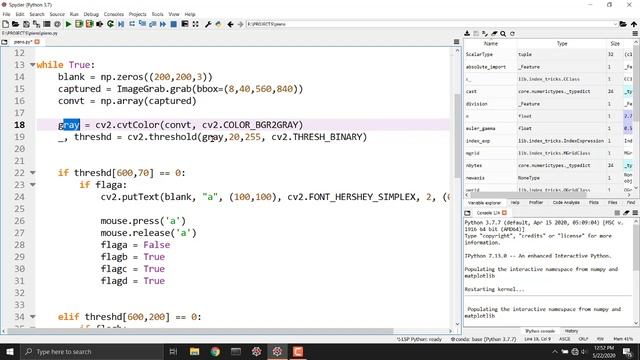Clear console with the eraser icon

click(626, 213)
